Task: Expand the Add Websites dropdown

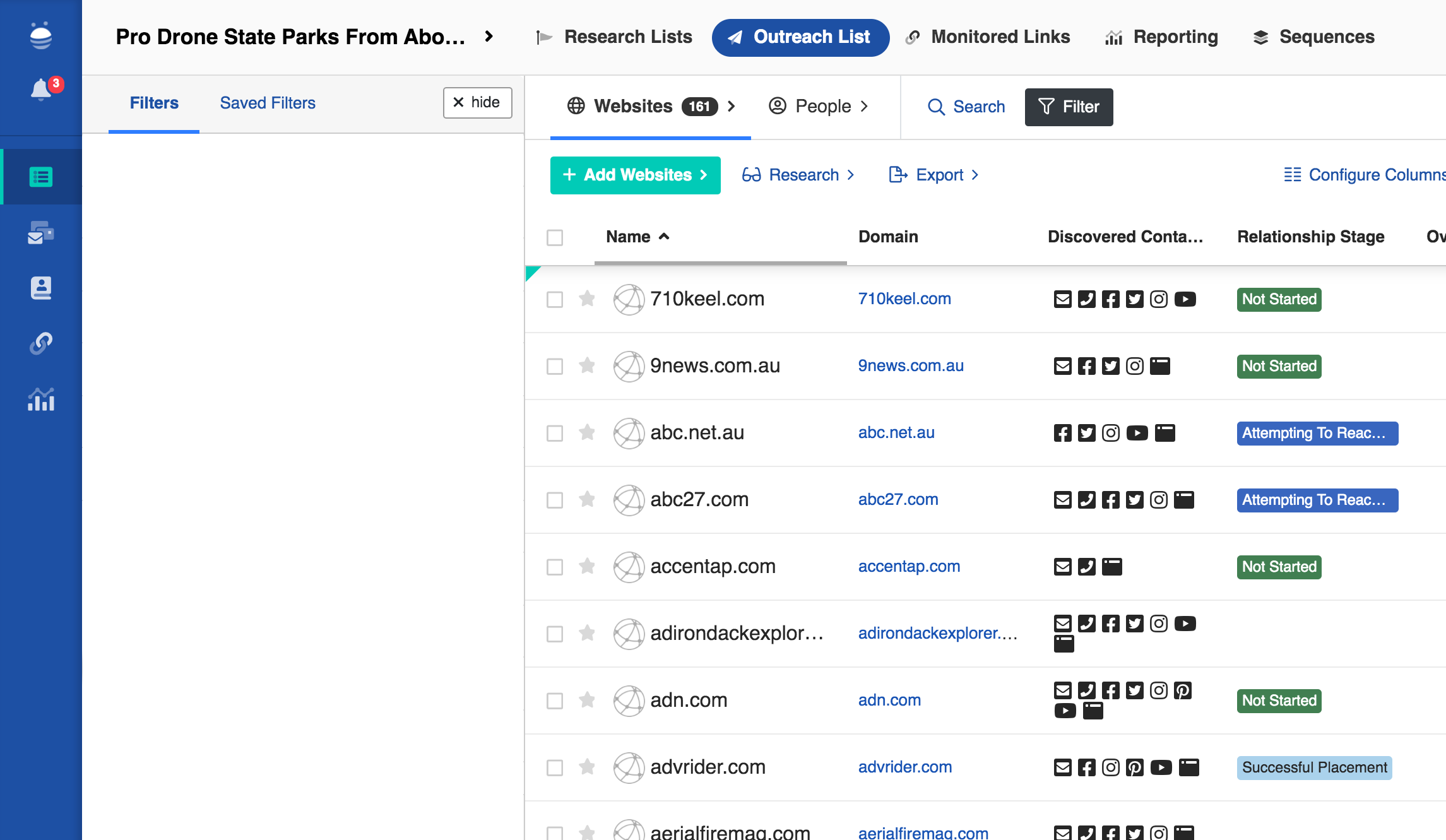Action: [635, 175]
